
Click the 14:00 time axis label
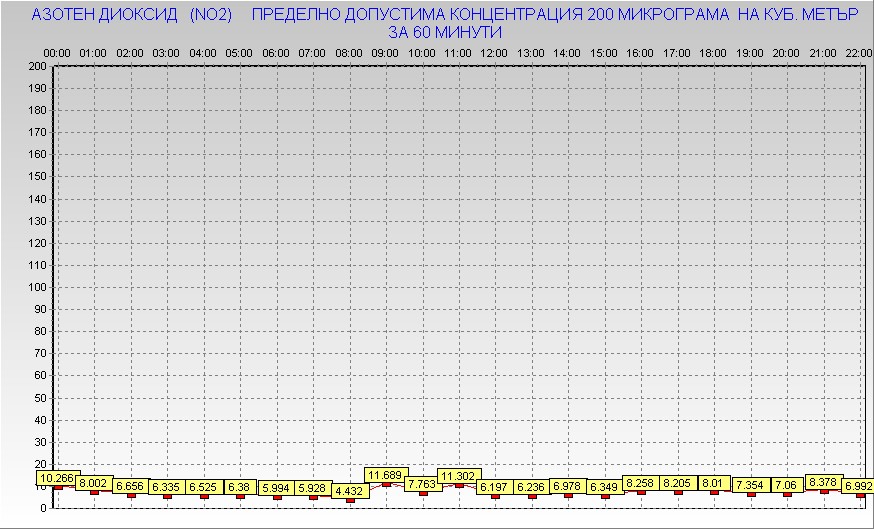pyautogui.click(x=567, y=54)
